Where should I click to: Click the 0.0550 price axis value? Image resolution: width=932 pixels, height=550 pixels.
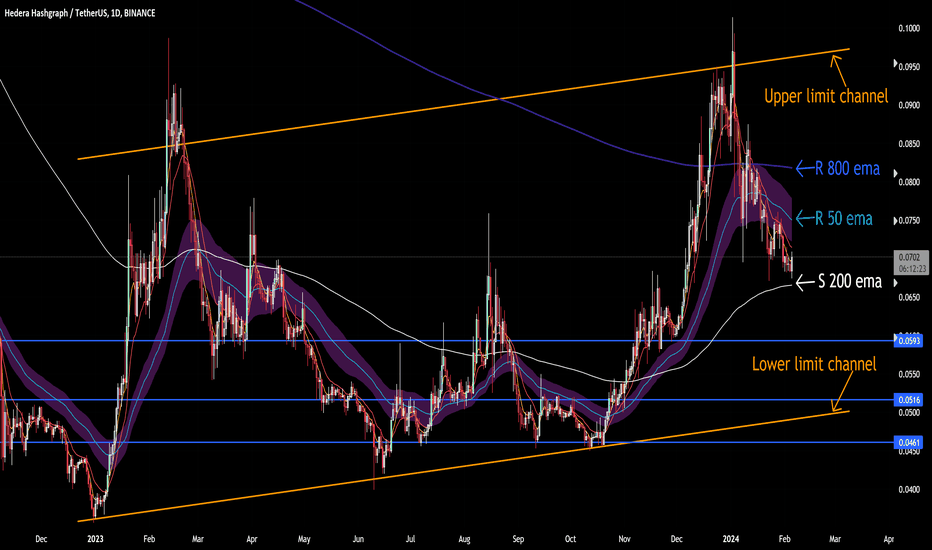[909, 375]
